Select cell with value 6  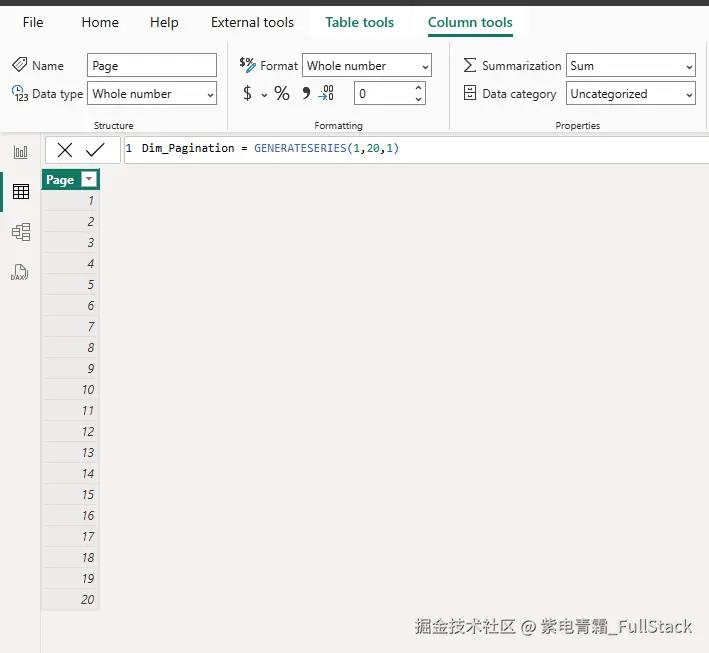[71, 305]
